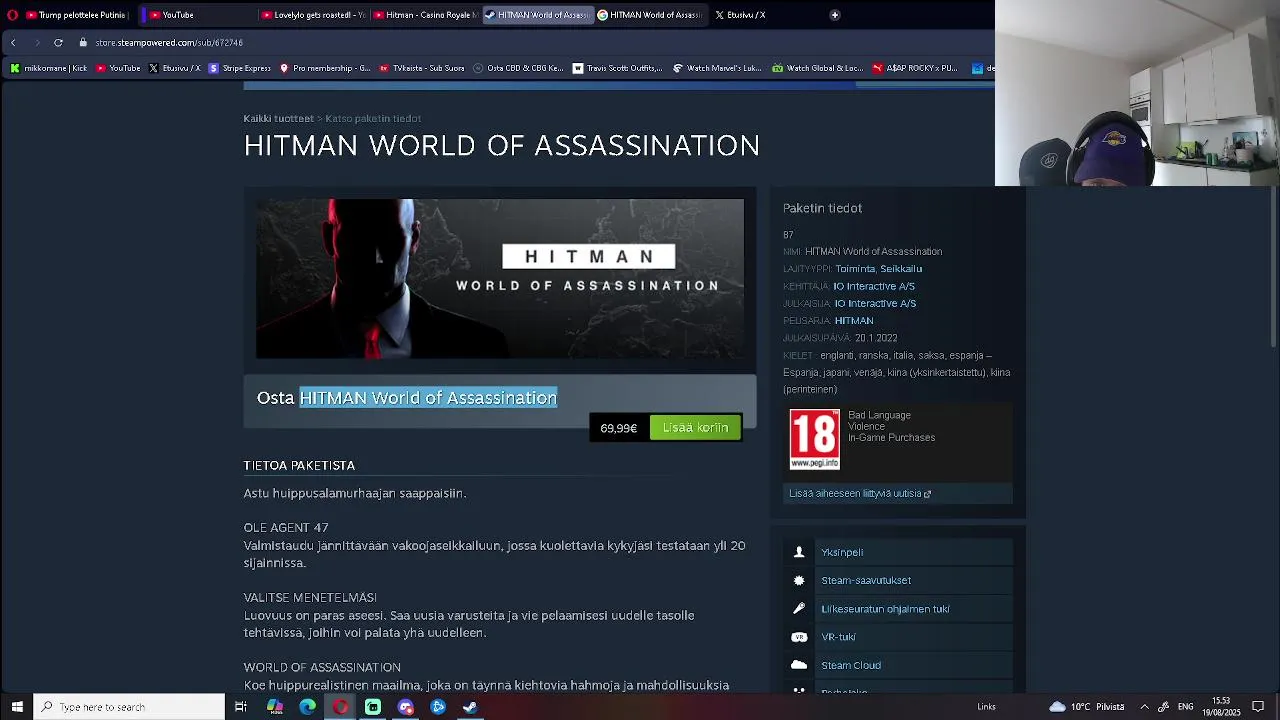This screenshot has height=720, width=1280.
Task: Click the Lisää koriin add-to-cart button
Action: [x=695, y=428]
